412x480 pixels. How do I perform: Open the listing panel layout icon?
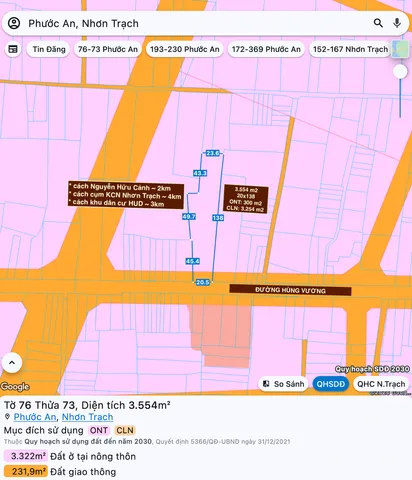tap(13, 49)
